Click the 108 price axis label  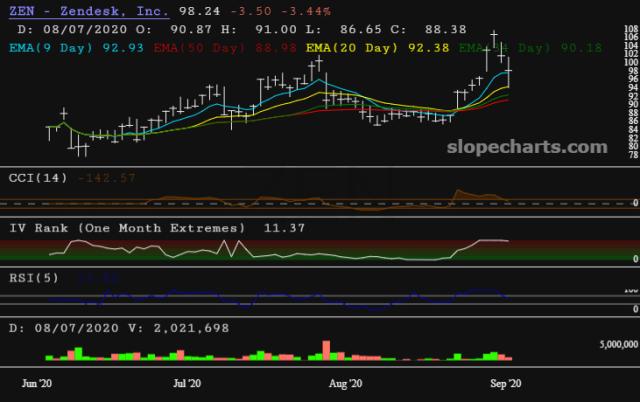coord(631,29)
